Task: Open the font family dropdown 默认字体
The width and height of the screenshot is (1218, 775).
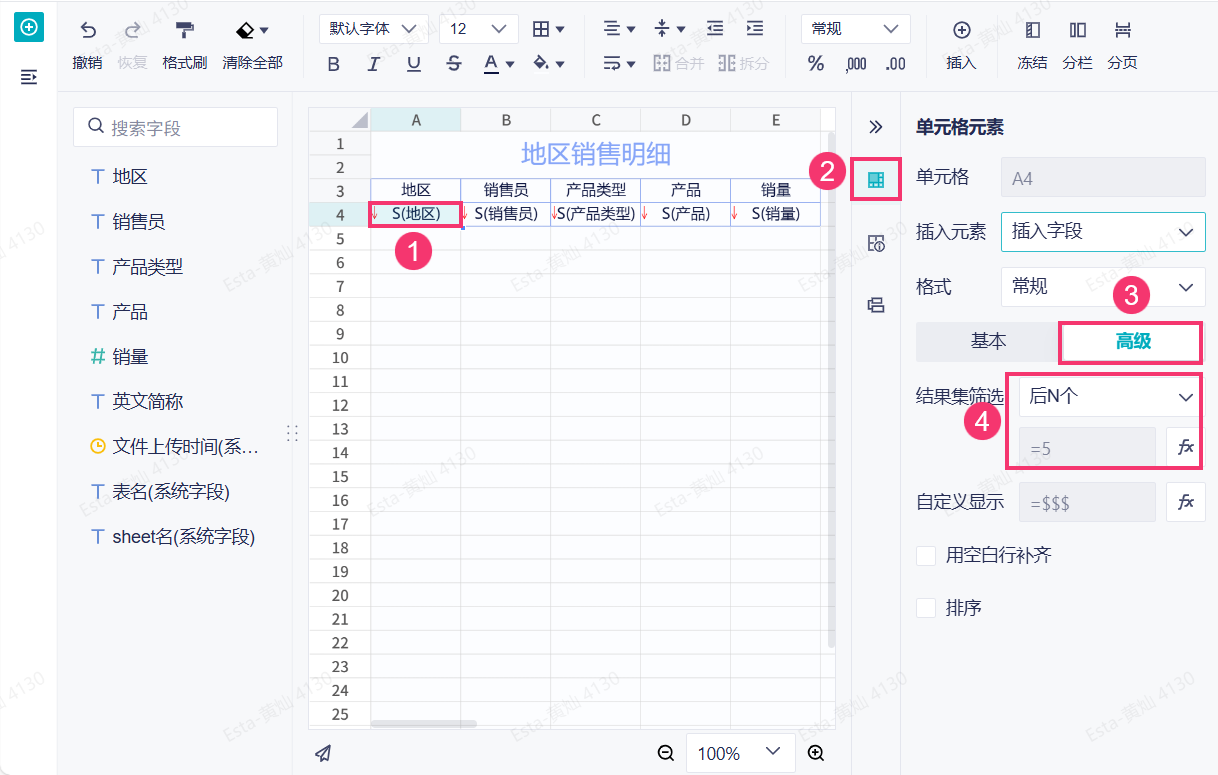Action: (x=374, y=29)
